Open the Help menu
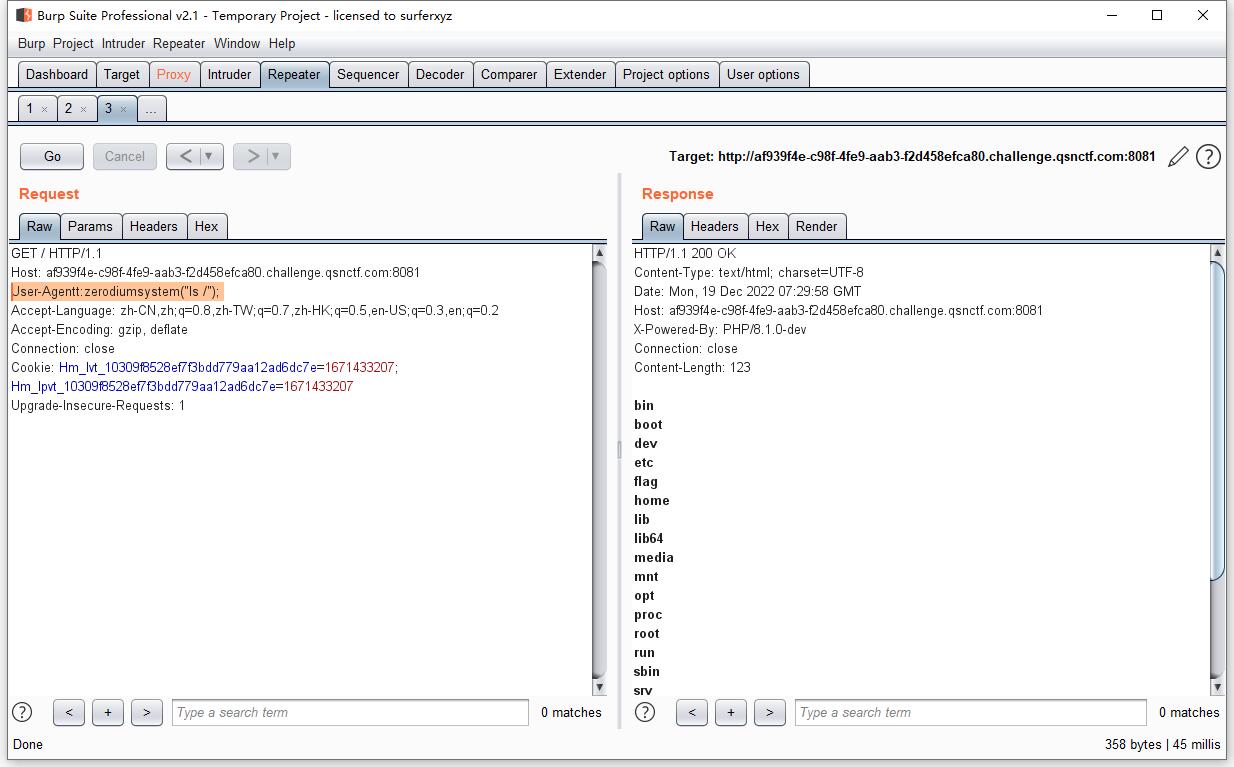The height and width of the screenshot is (767, 1234). pos(282,43)
